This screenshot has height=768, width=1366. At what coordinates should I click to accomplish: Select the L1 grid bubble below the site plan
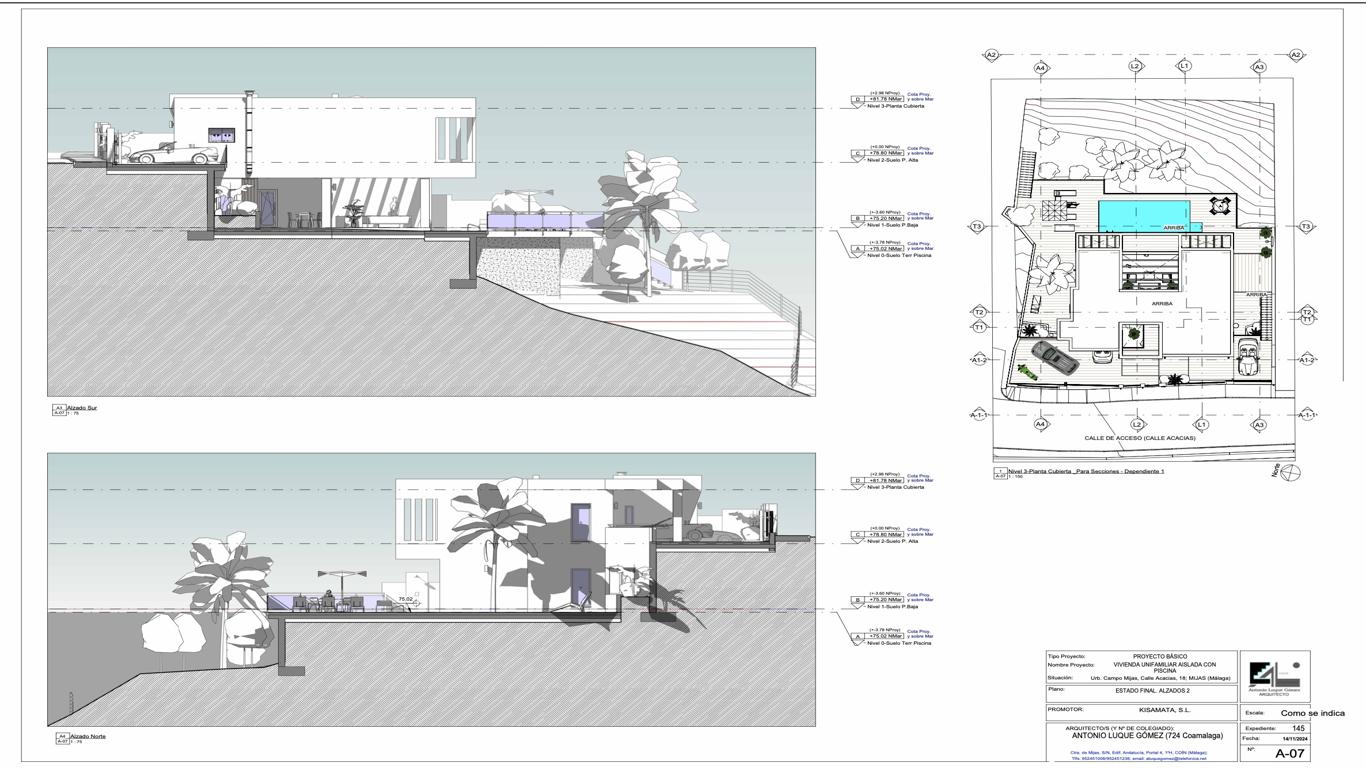(x=1202, y=424)
